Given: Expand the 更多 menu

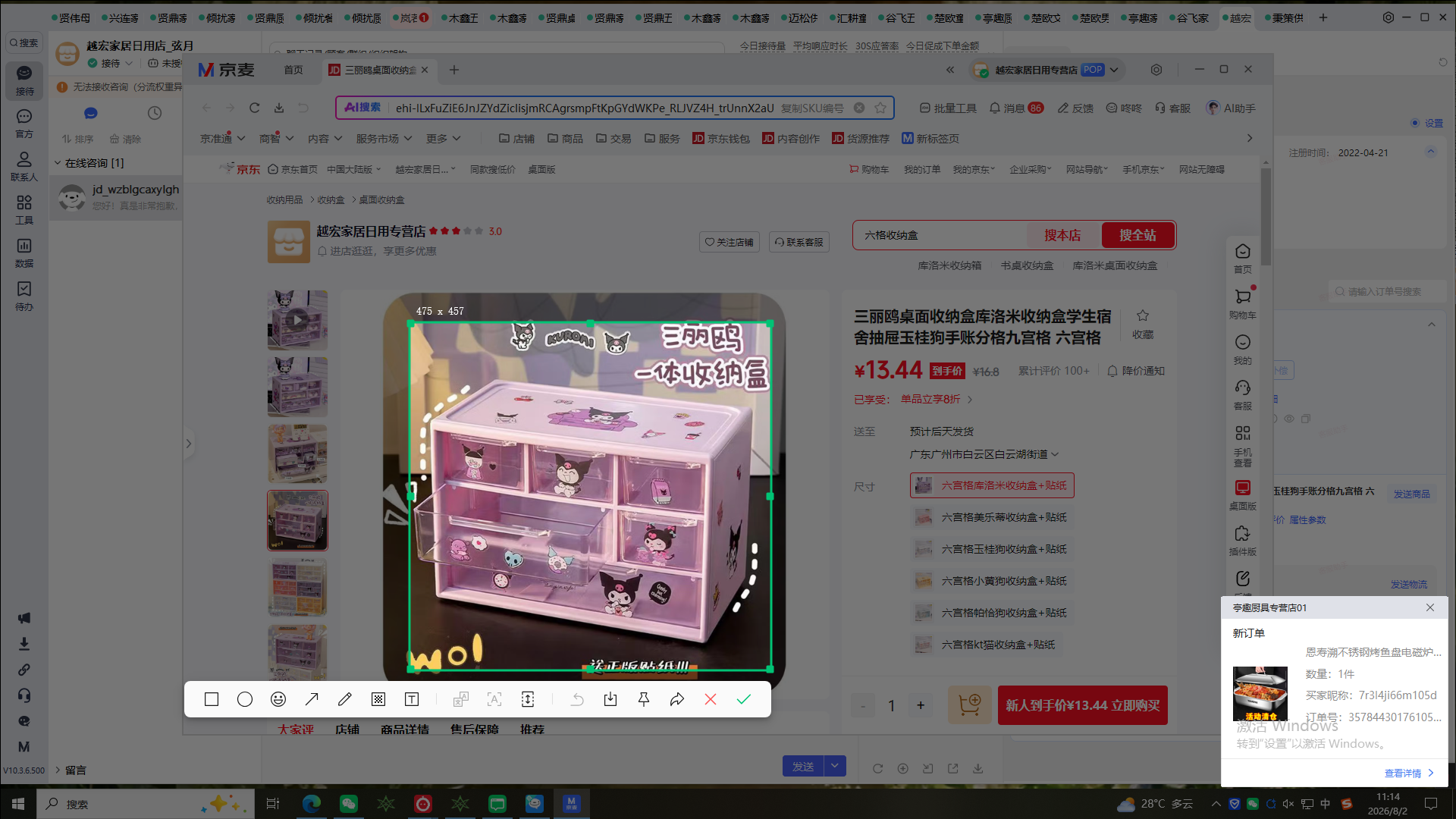Looking at the screenshot, I should [x=444, y=139].
